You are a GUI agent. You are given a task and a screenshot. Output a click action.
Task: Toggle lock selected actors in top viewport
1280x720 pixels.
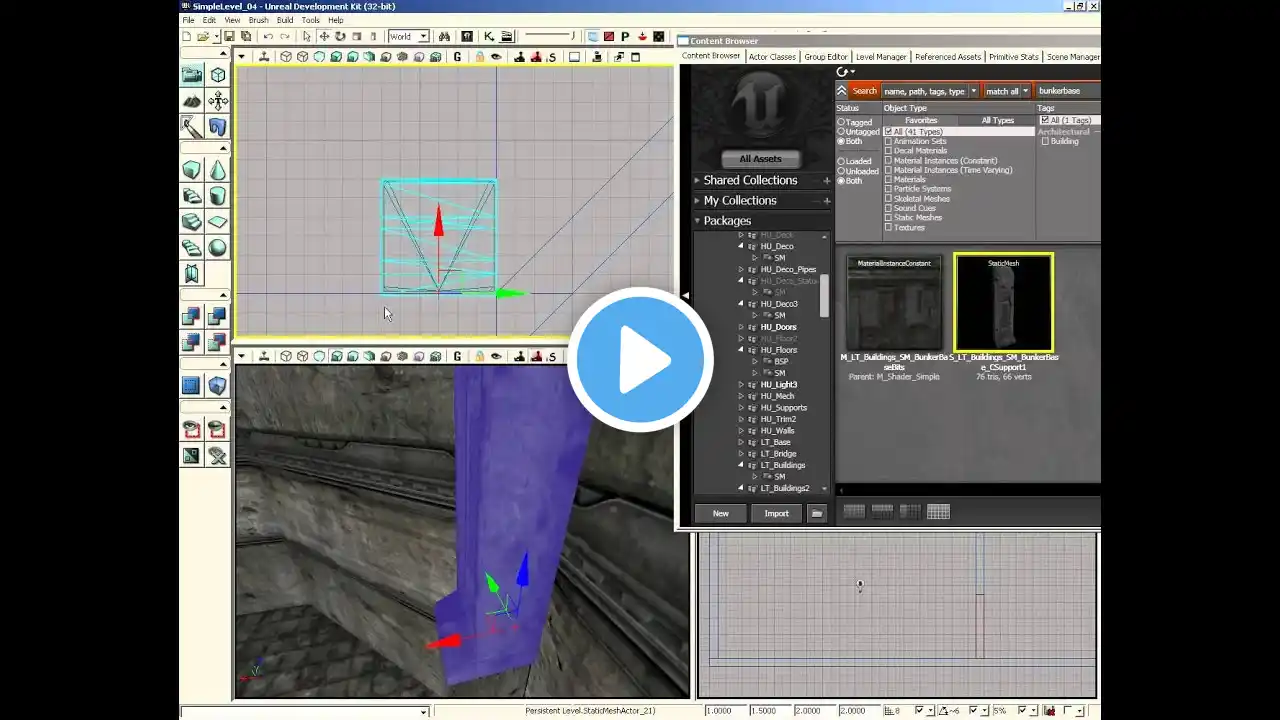point(480,57)
